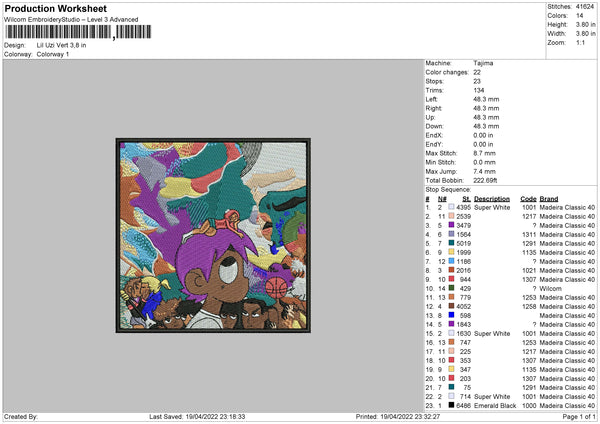Click thread code '1000' in stop 23
The height and width of the screenshot is (424, 600).
click(529, 405)
